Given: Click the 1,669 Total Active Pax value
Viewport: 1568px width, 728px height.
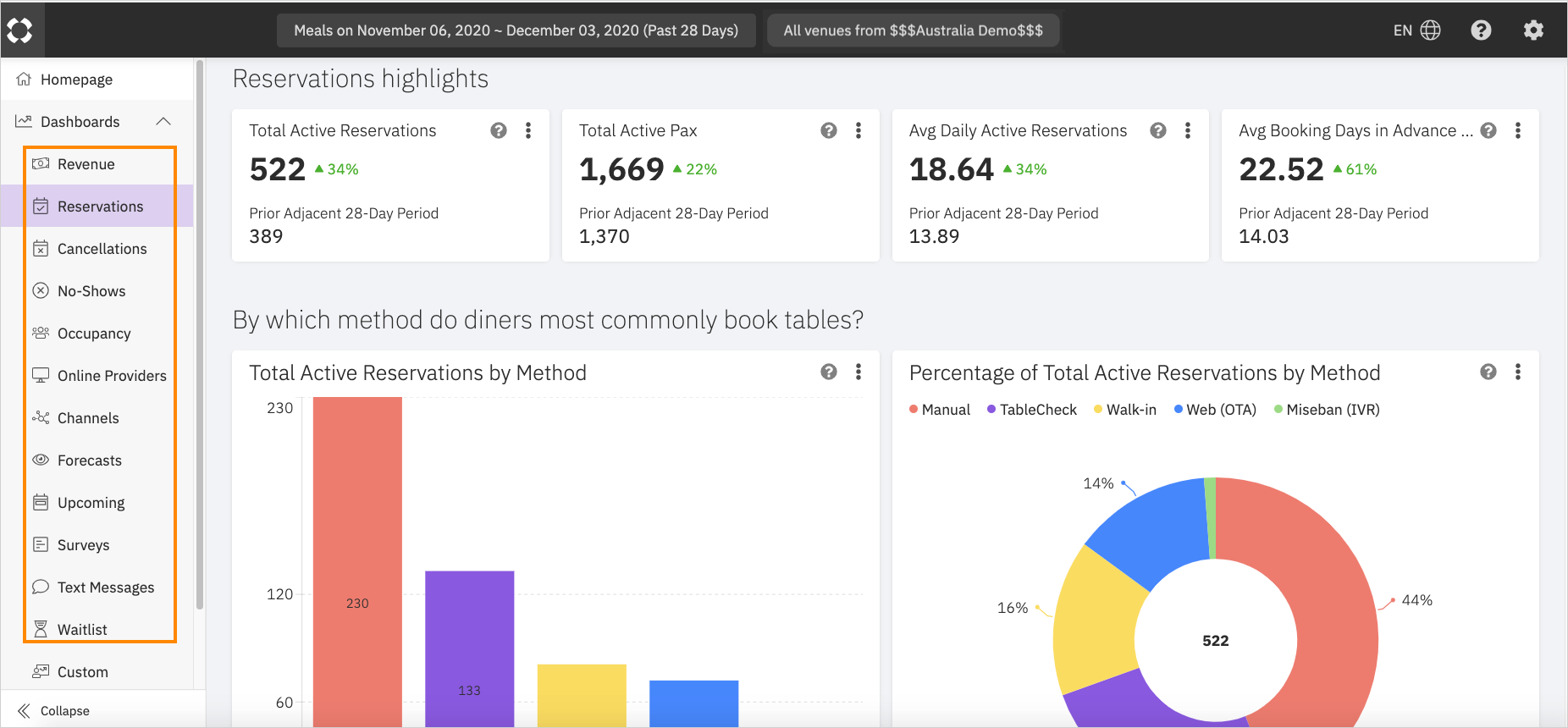Looking at the screenshot, I should coord(621,169).
